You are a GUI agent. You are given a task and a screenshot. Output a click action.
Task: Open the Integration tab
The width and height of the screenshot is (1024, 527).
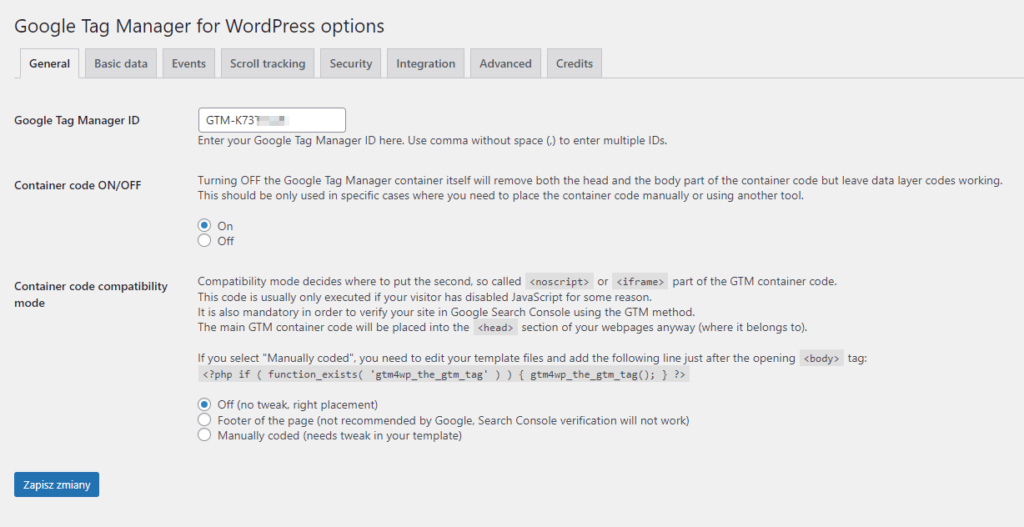426,63
